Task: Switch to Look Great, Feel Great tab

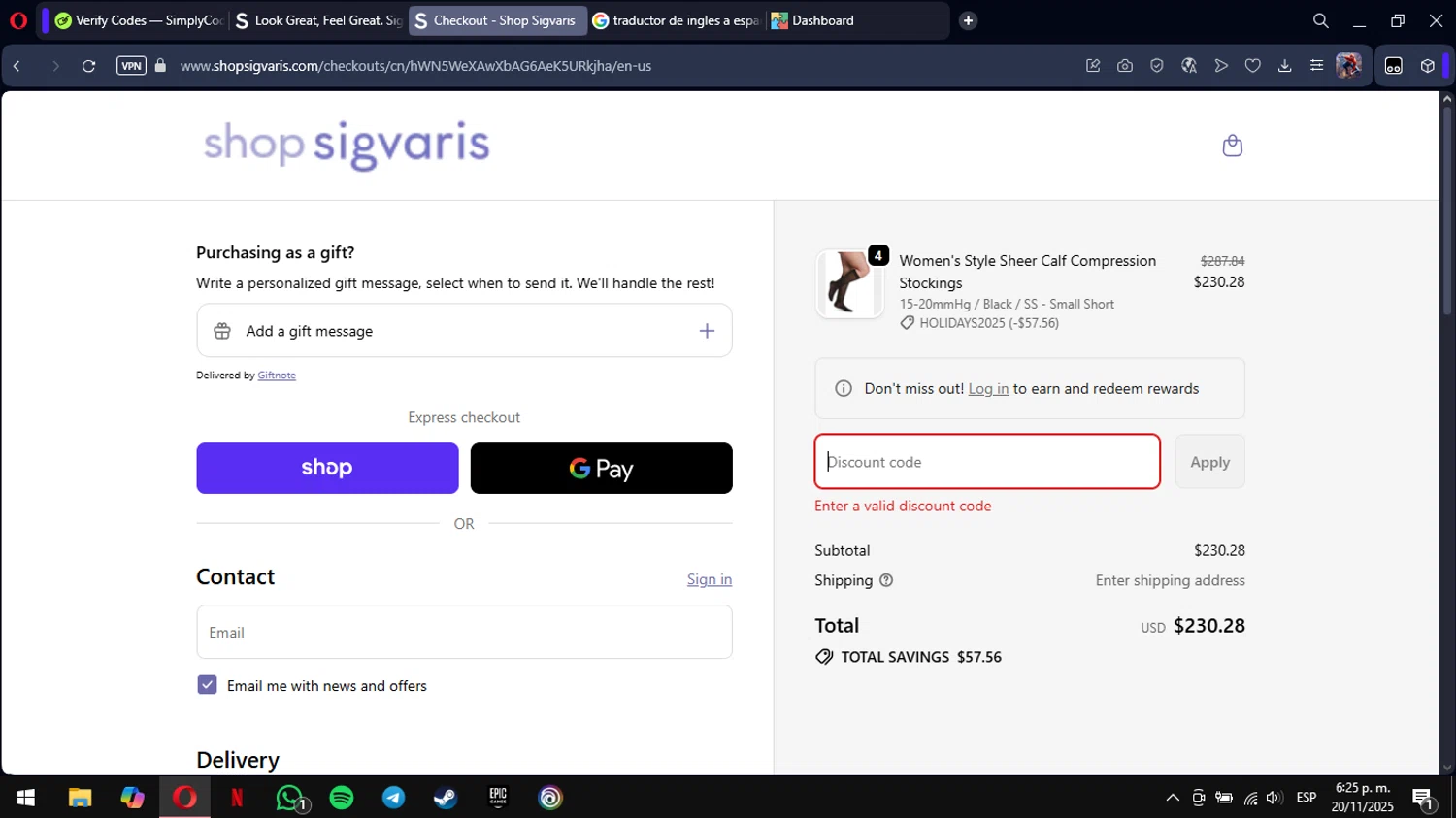Action: (318, 20)
